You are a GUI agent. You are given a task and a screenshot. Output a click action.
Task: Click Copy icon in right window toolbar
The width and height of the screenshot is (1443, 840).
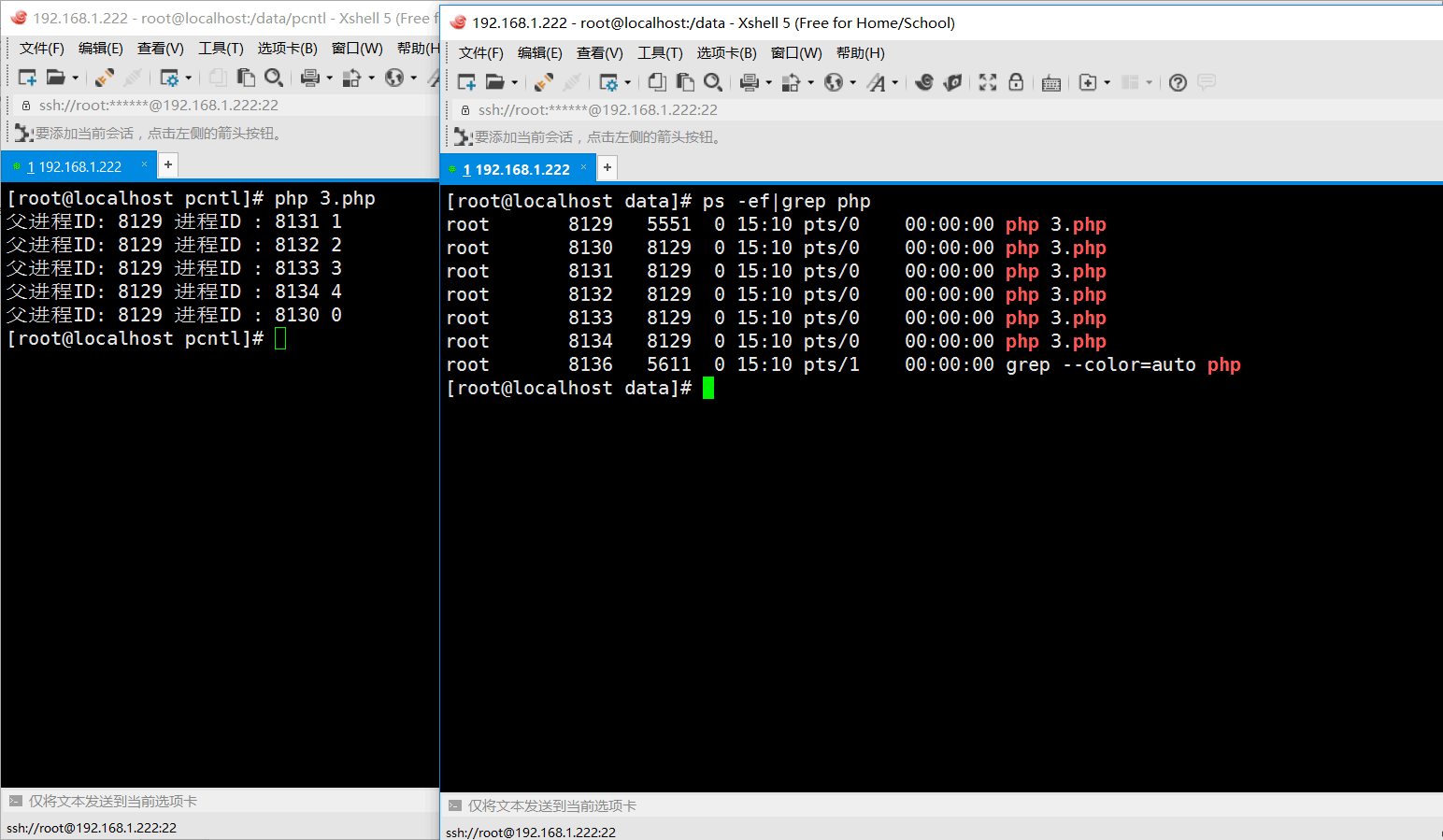point(657,82)
